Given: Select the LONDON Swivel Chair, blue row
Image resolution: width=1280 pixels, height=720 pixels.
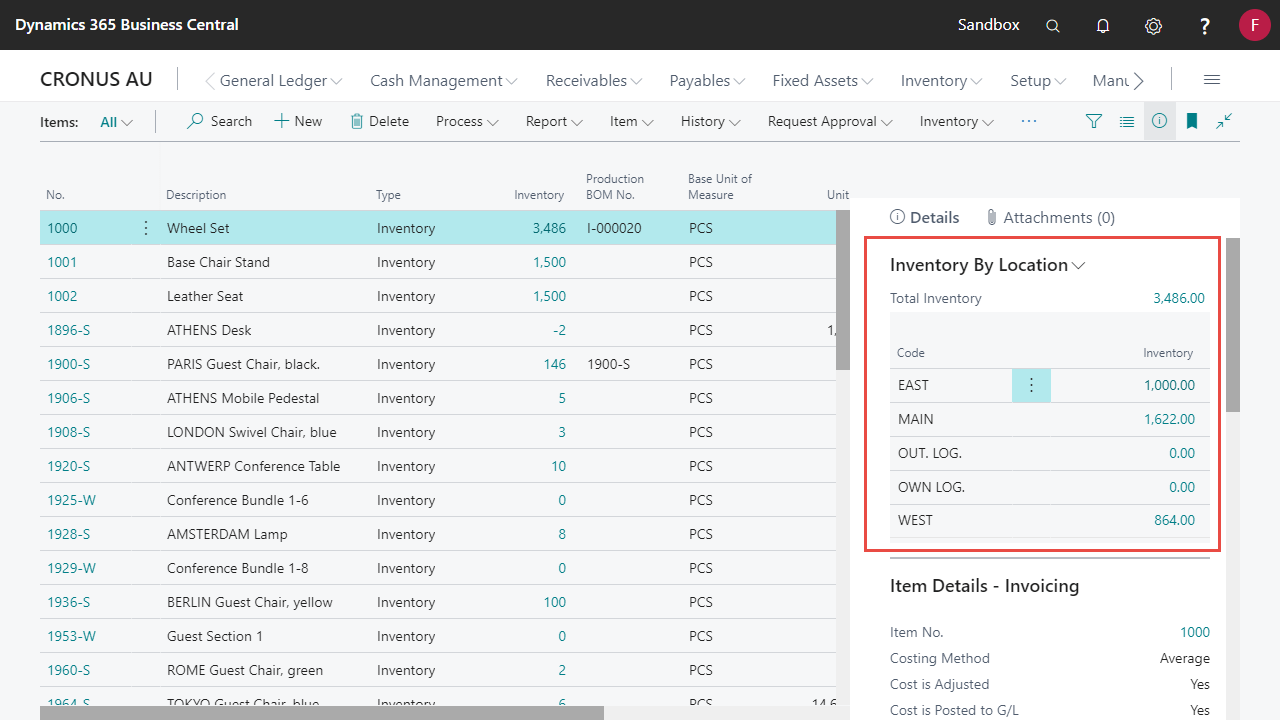Looking at the screenshot, I should 438,432.
